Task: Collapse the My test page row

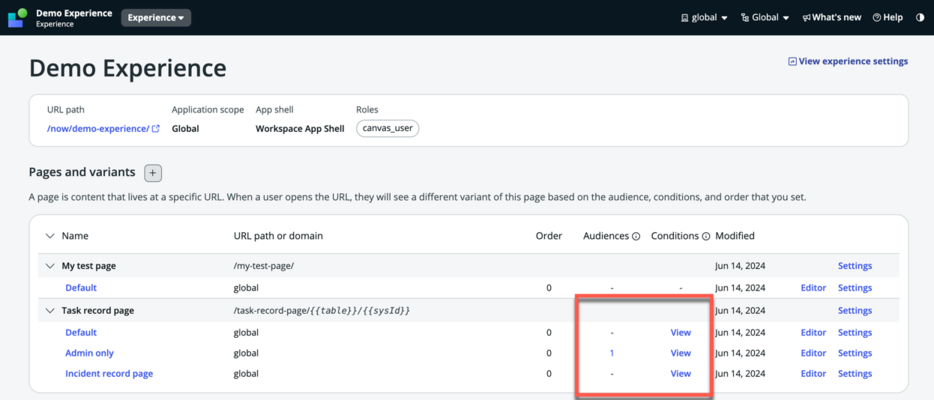Action: 49,266
